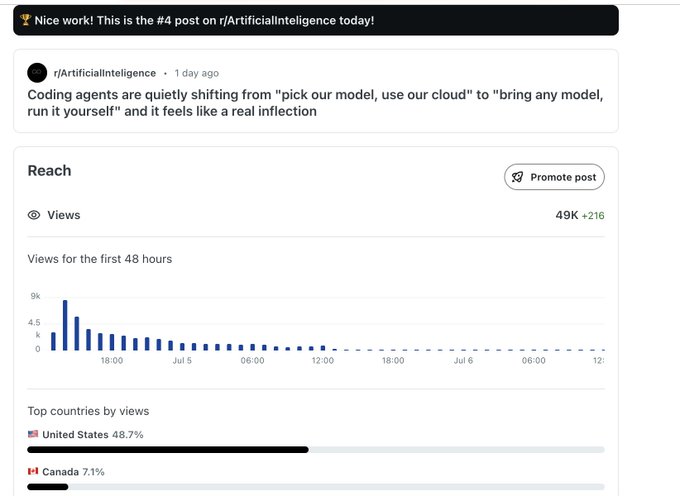Click the +216 views increase

[593, 215]
